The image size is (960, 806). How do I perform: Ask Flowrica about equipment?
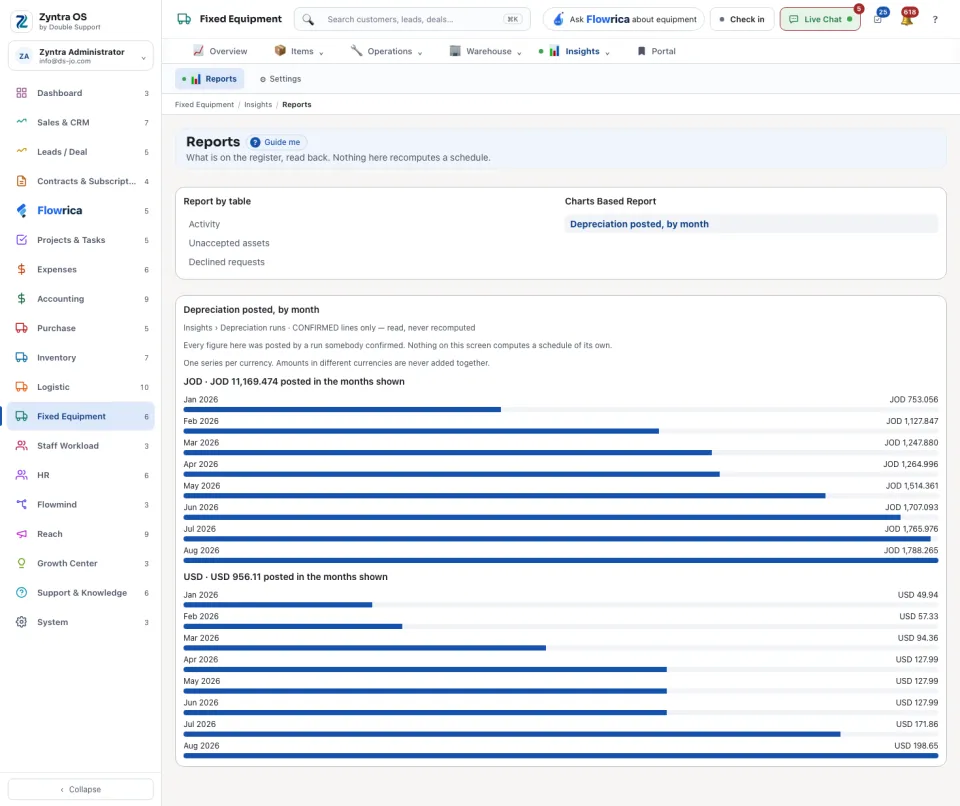(624, 20)
